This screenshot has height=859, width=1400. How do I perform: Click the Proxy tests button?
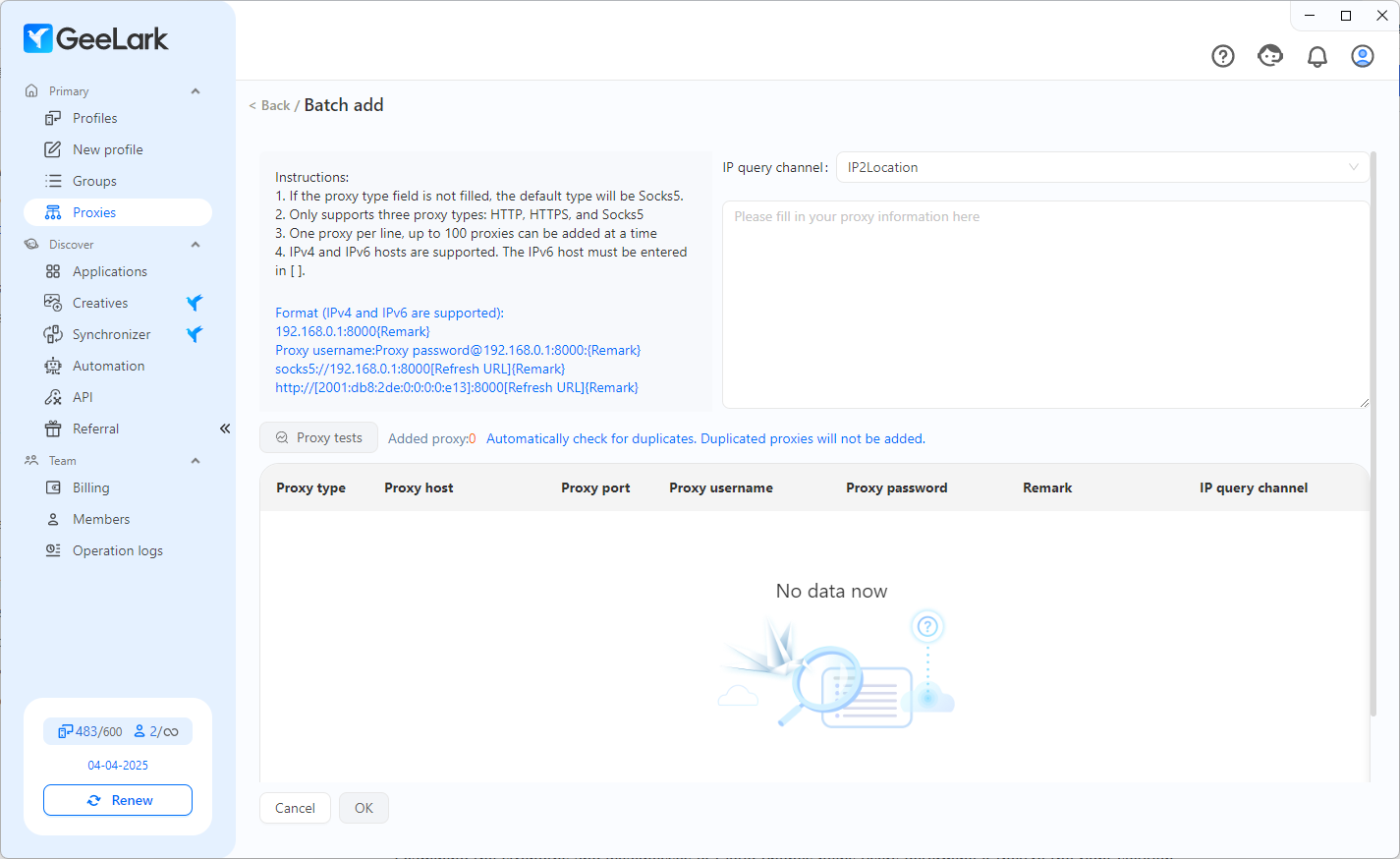click(319, 437)
